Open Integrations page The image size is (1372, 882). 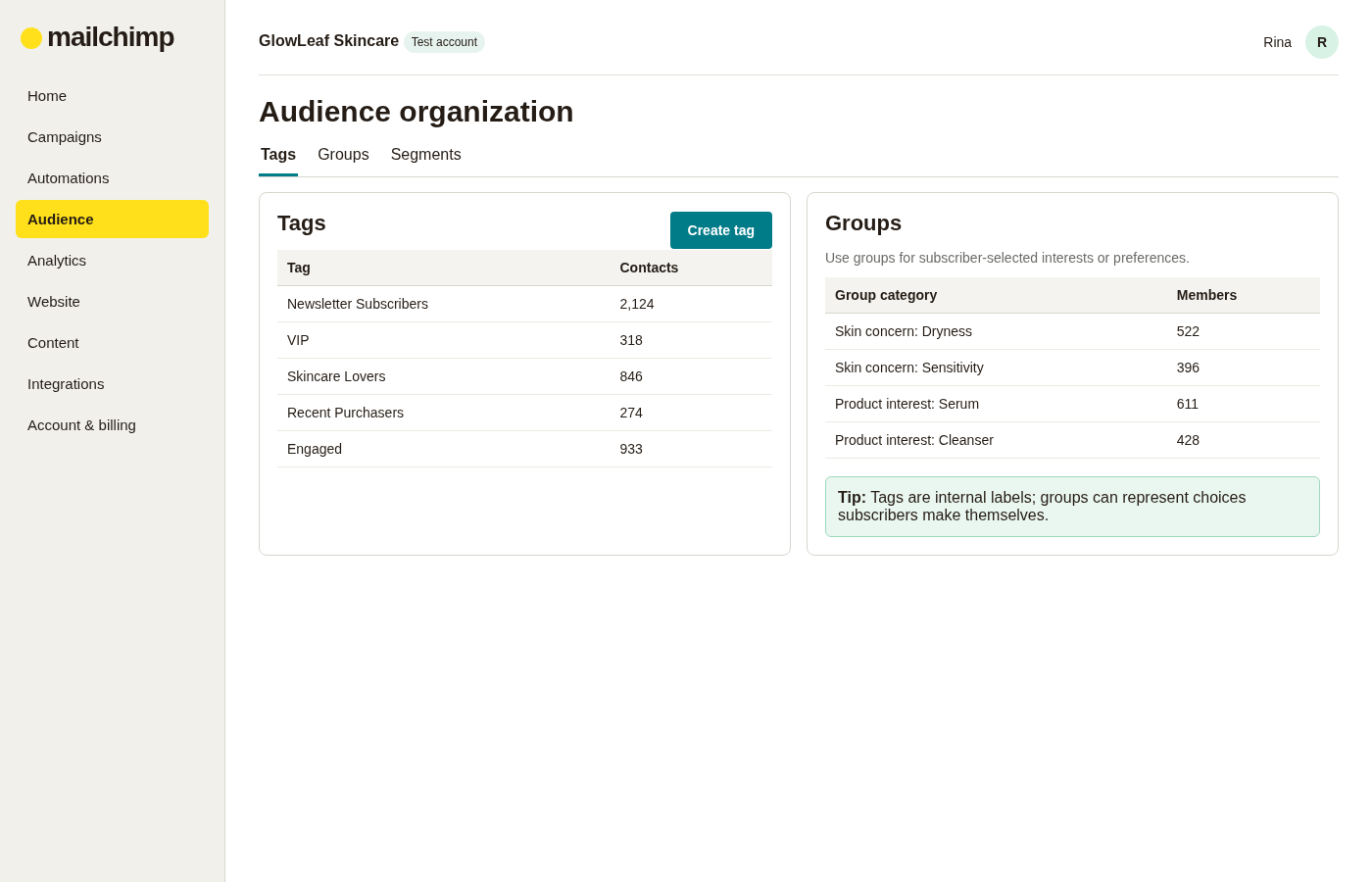tap(112, 384)
